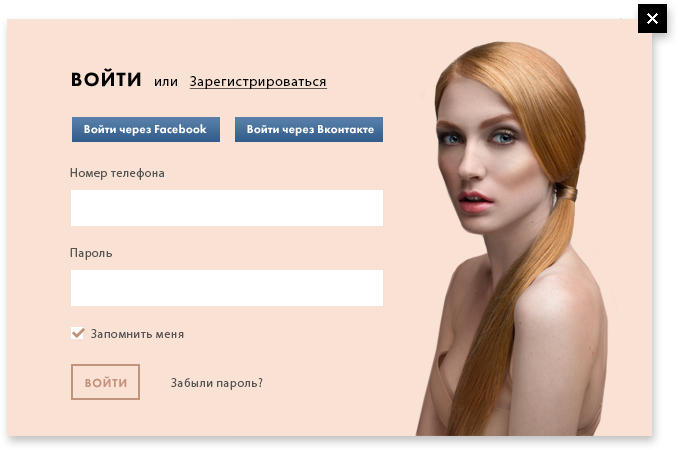Image resolution: width=678 pixels, height=450 pixels.
Task: Click the empty peach background below the ВОЙТИ button
Action: (x=106, y=418)
